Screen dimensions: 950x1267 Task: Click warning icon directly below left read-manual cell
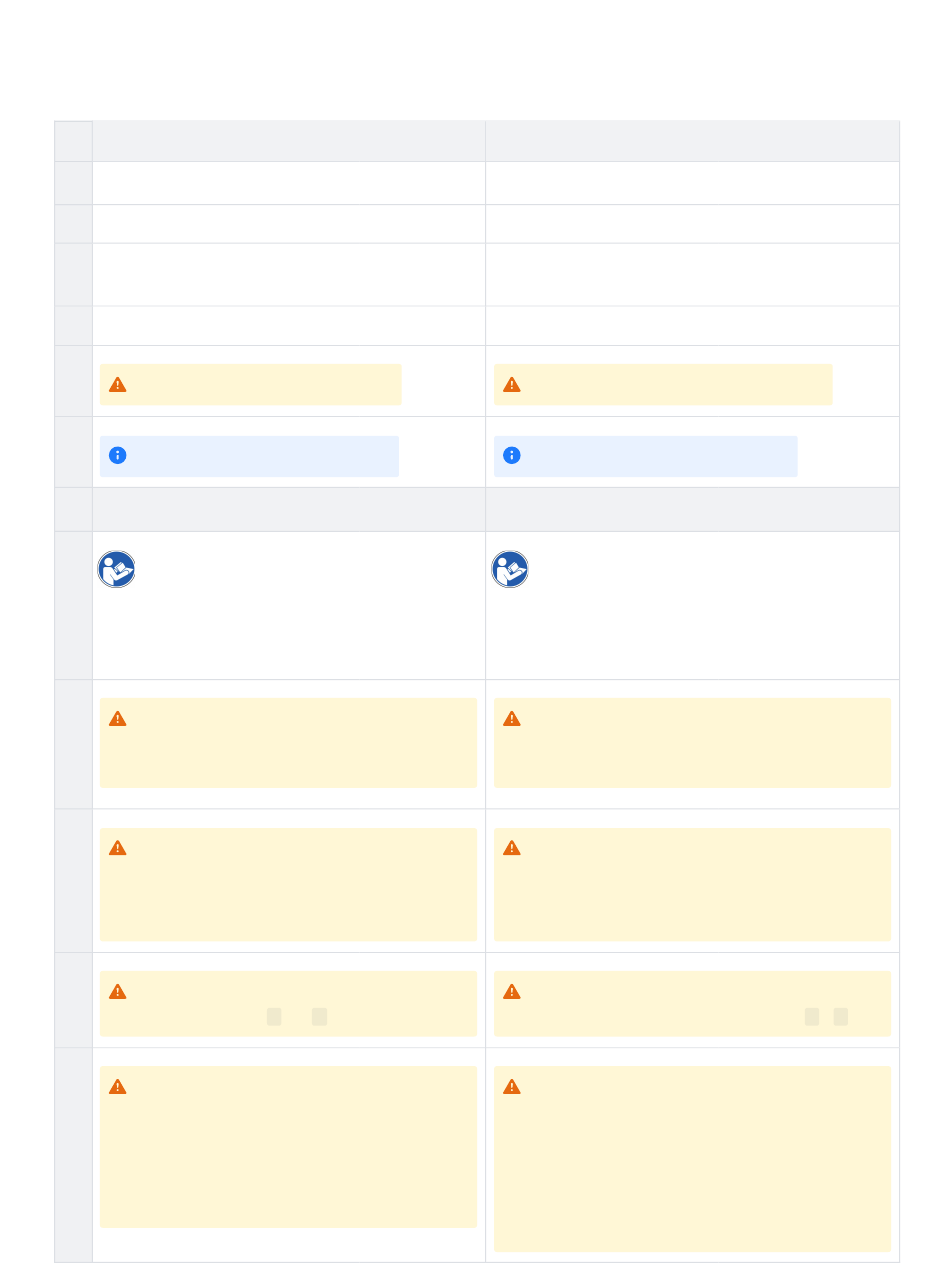pos(118,718)
